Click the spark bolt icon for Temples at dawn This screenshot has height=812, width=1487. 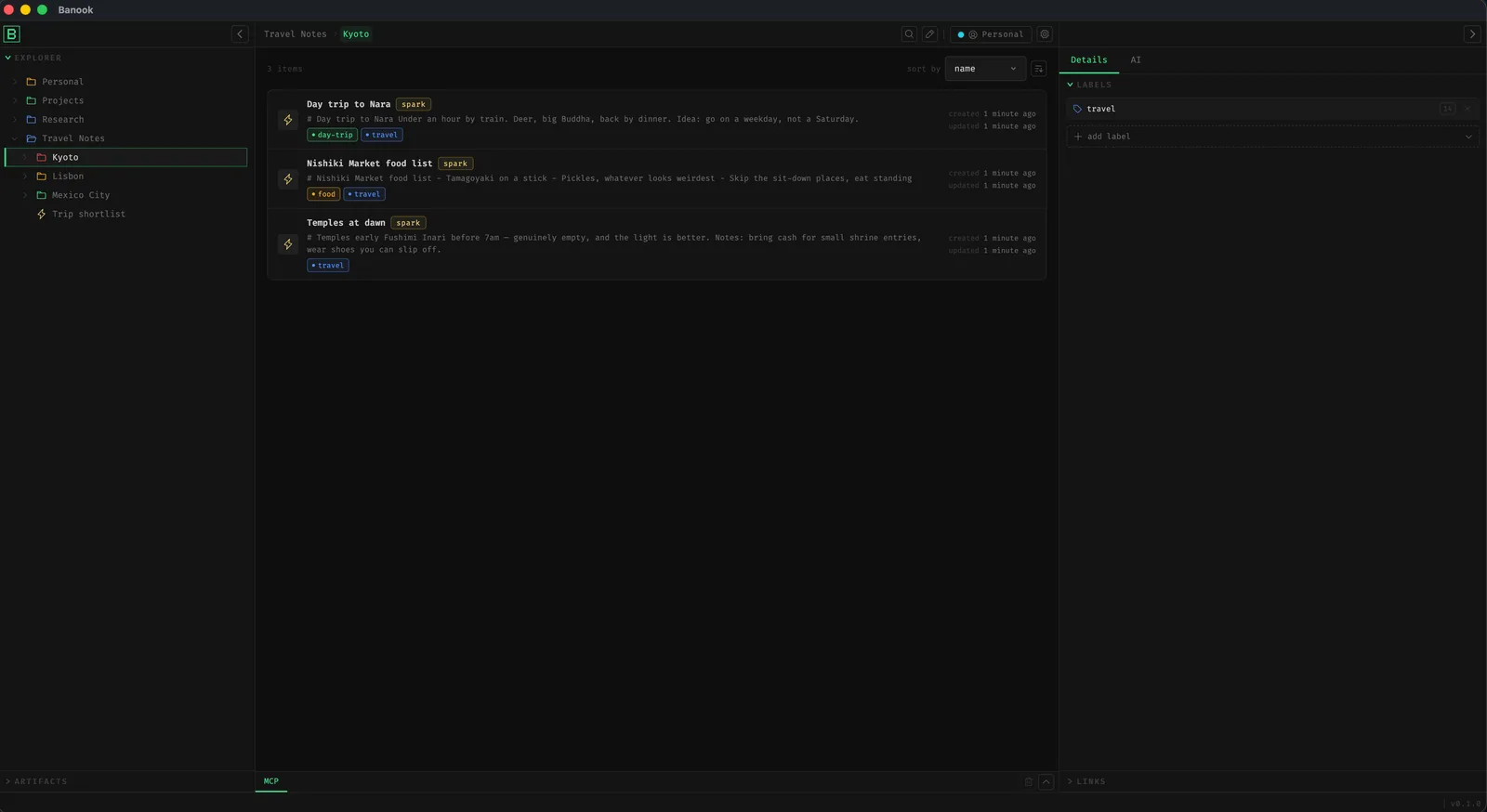[x=288, y=244]
